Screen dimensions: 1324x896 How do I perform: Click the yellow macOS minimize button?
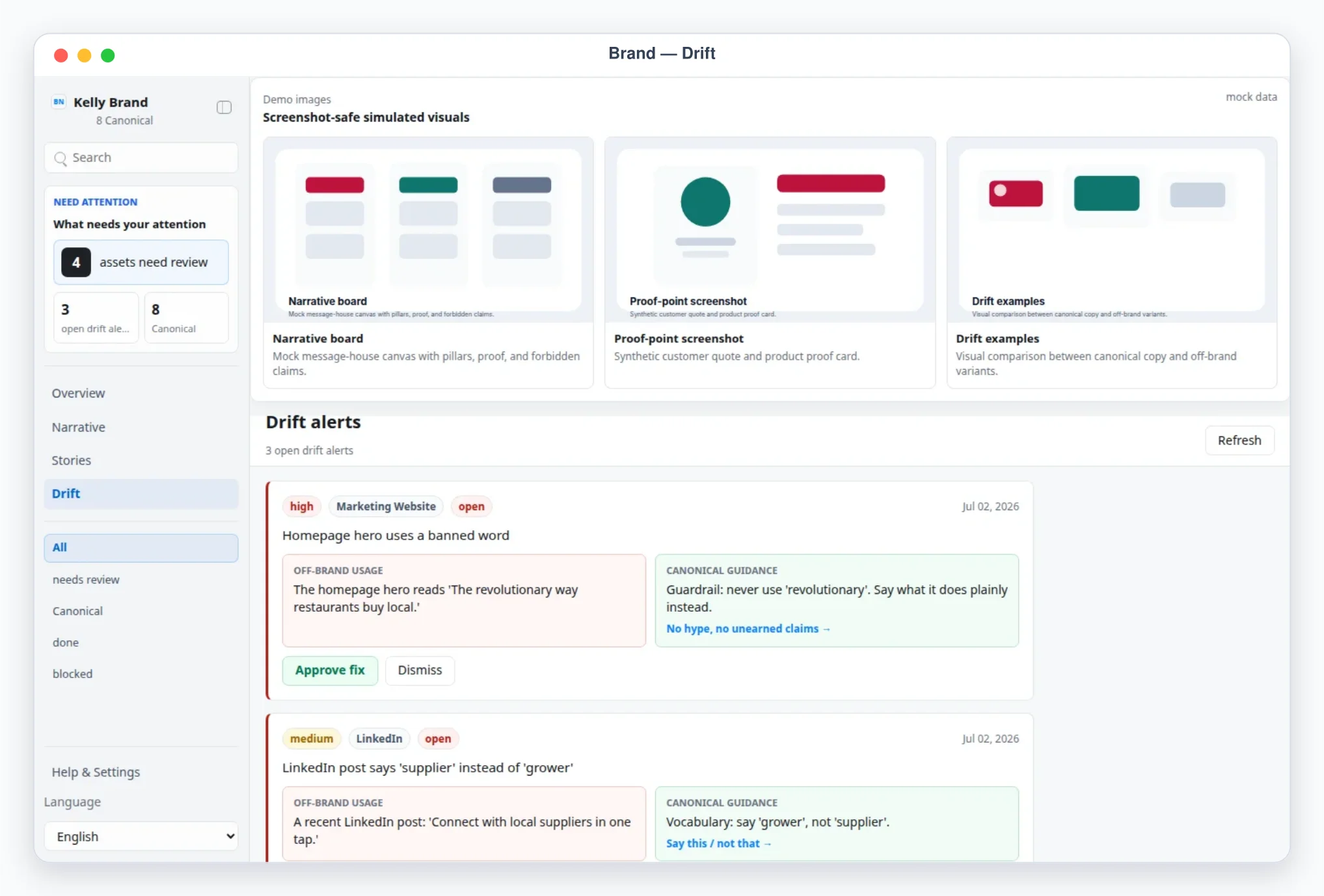point(85,55)
